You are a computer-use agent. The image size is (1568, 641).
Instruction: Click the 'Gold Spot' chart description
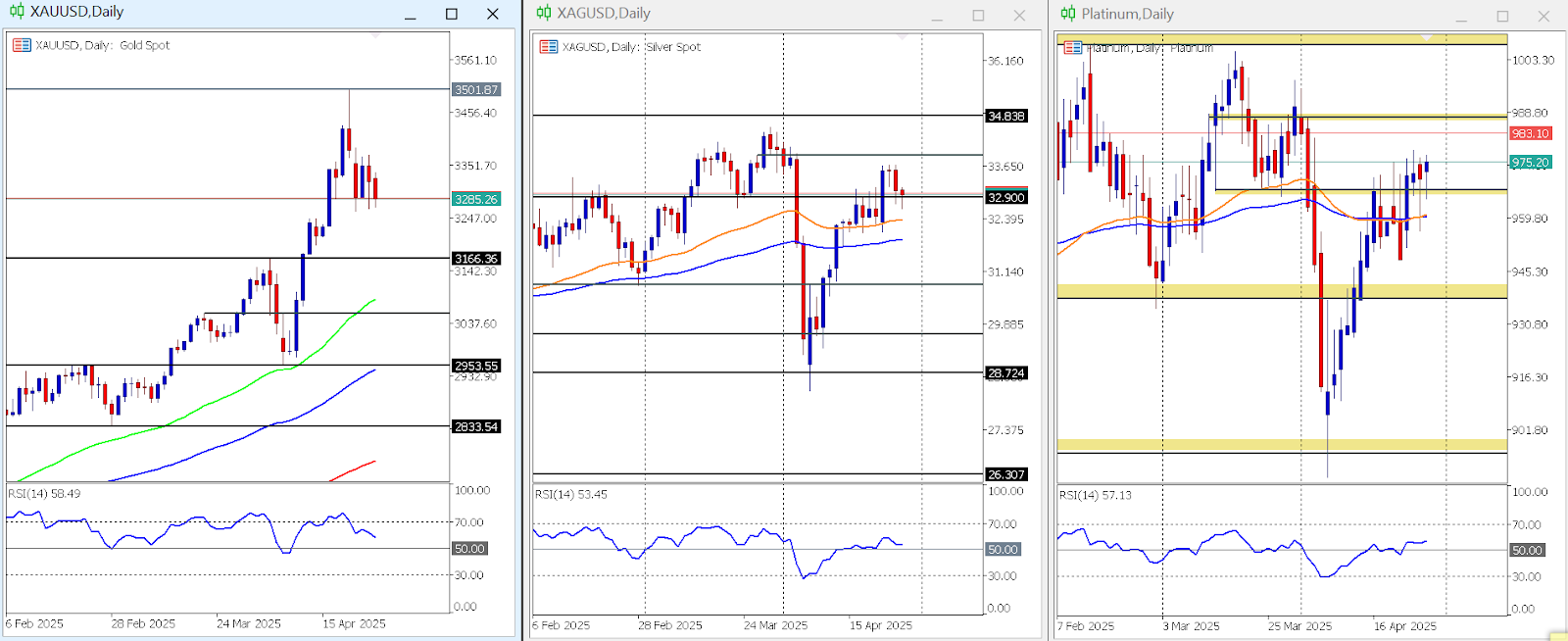pos(144,45)
